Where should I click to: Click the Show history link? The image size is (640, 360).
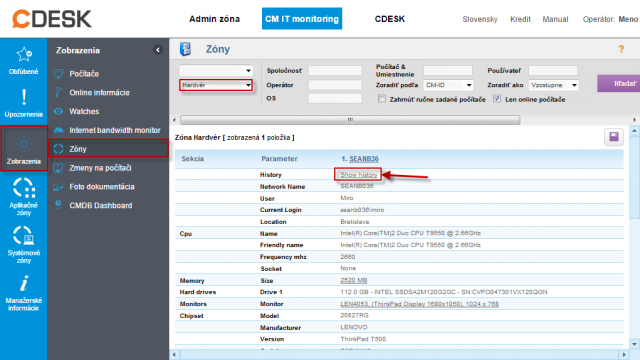(358, 175)
